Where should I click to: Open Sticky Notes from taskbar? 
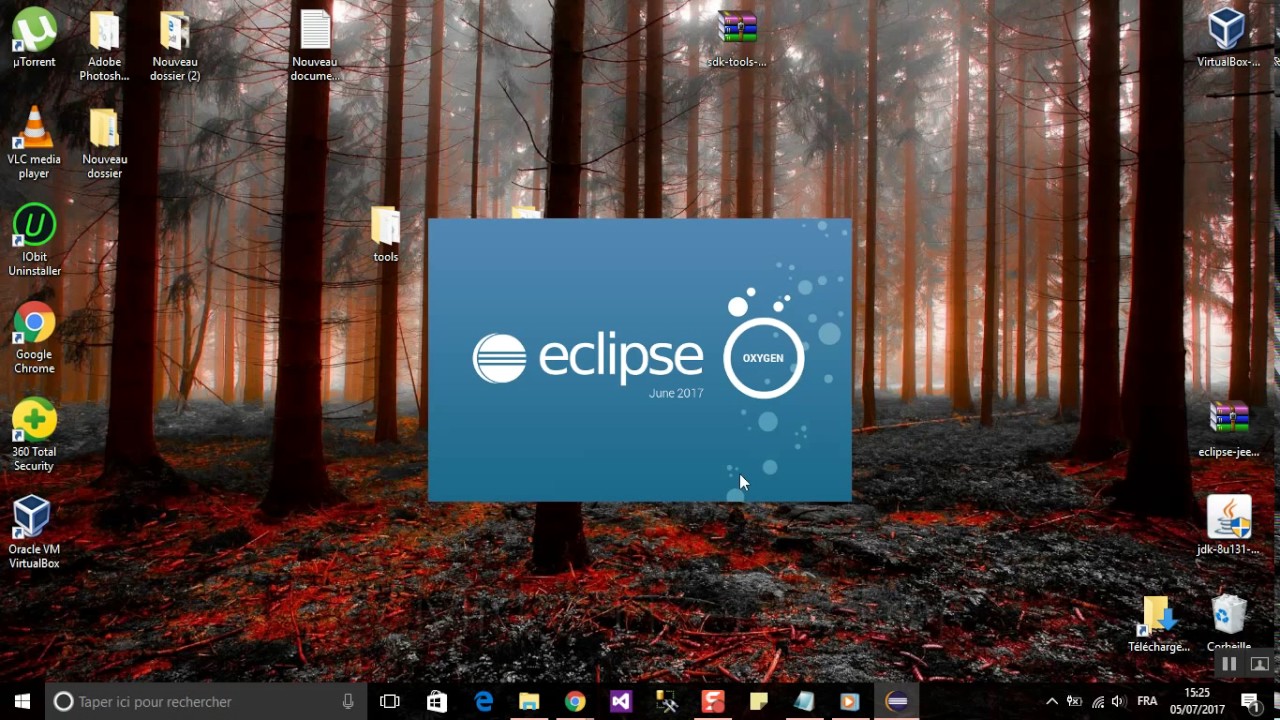tap(759, 702)
